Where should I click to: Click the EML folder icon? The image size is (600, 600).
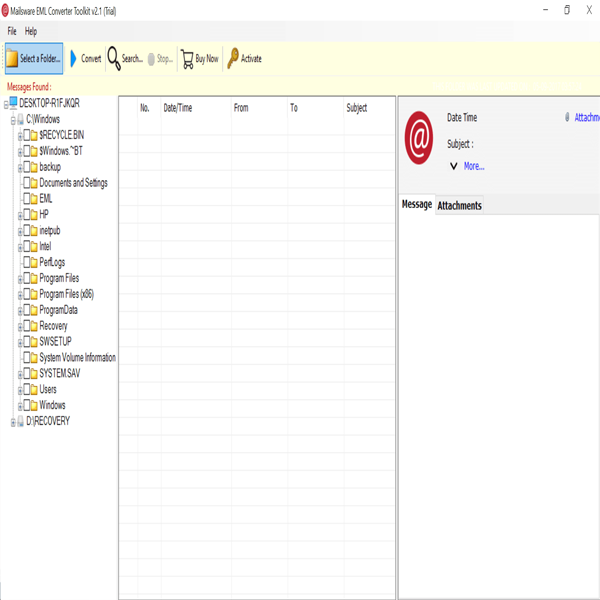[34, 199]
